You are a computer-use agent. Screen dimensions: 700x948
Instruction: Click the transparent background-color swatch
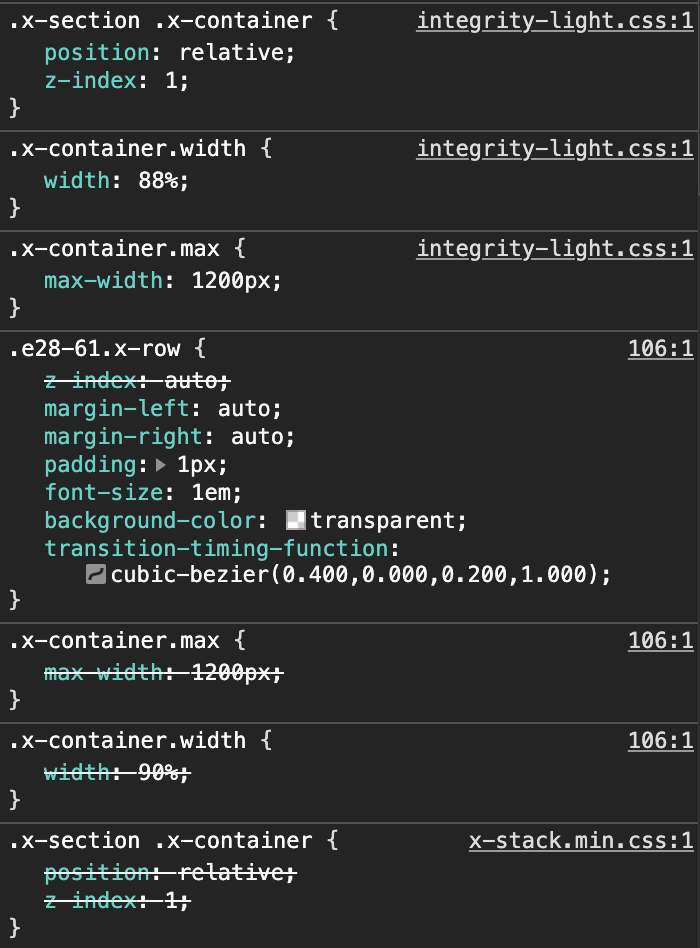pyautogui.click(x=295, y=520)
